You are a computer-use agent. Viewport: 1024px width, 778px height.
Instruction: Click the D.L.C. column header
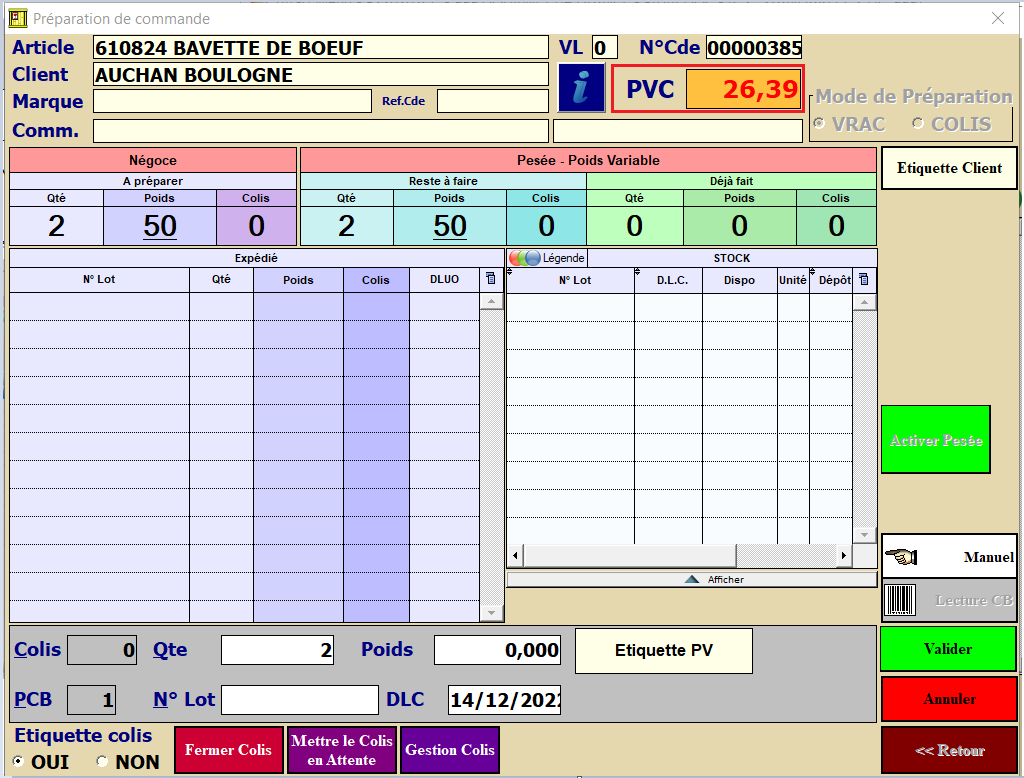coord(672,281)
